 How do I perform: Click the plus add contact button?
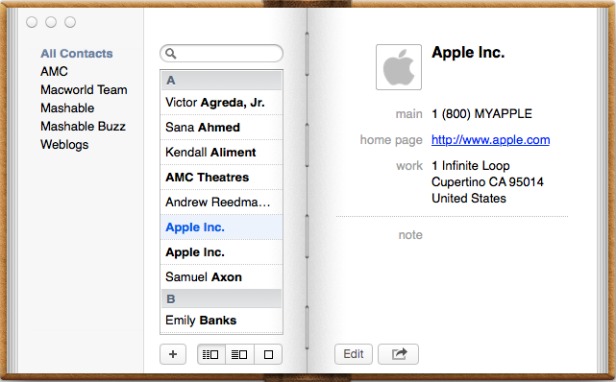click(173, 354)
